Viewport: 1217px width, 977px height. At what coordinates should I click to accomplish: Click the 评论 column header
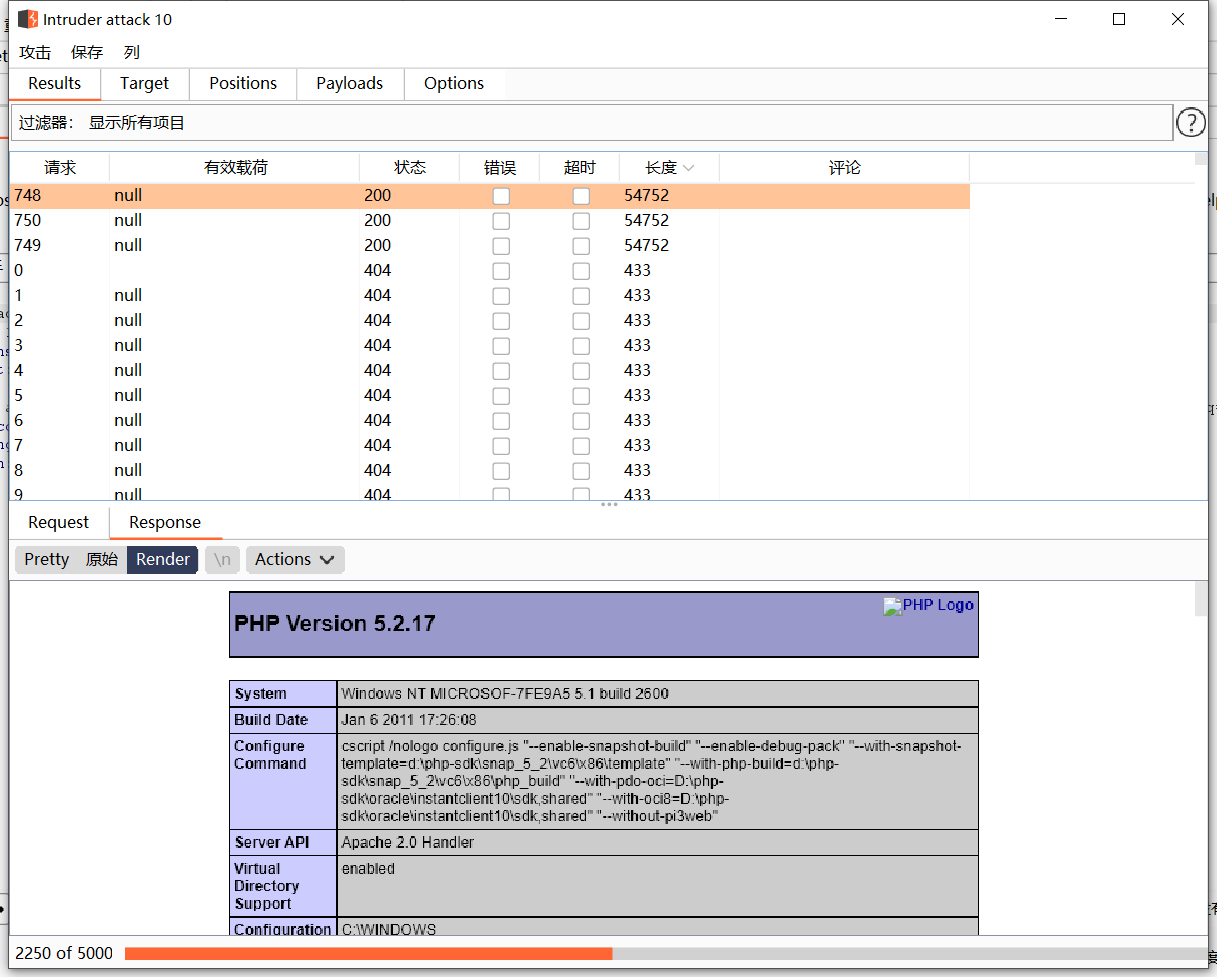pos(845,168)
